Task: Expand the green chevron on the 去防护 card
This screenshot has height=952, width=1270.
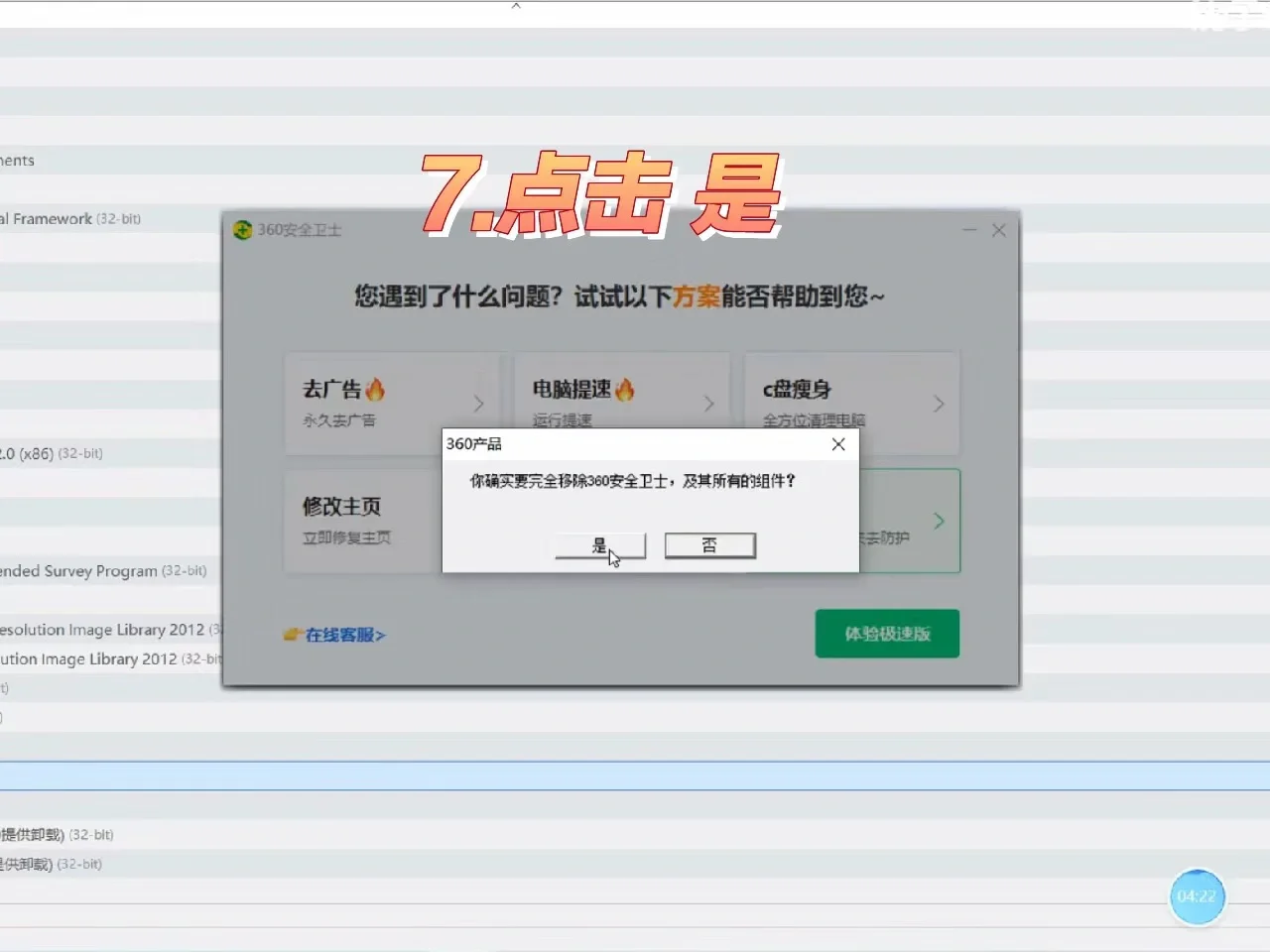Action: (939, 521)
